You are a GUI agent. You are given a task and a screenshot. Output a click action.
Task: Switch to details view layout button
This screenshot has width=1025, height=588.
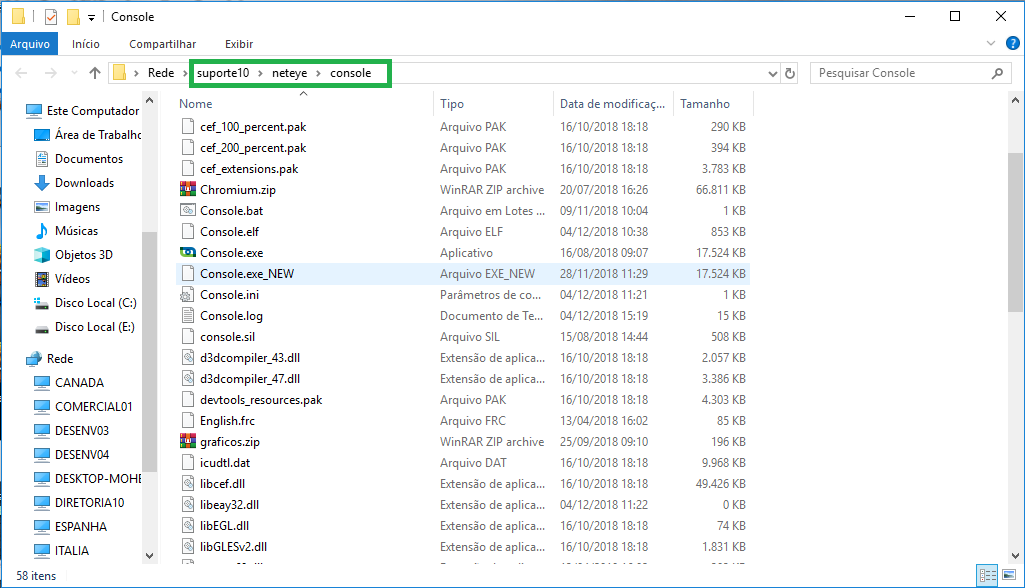[x=986, y=575]
